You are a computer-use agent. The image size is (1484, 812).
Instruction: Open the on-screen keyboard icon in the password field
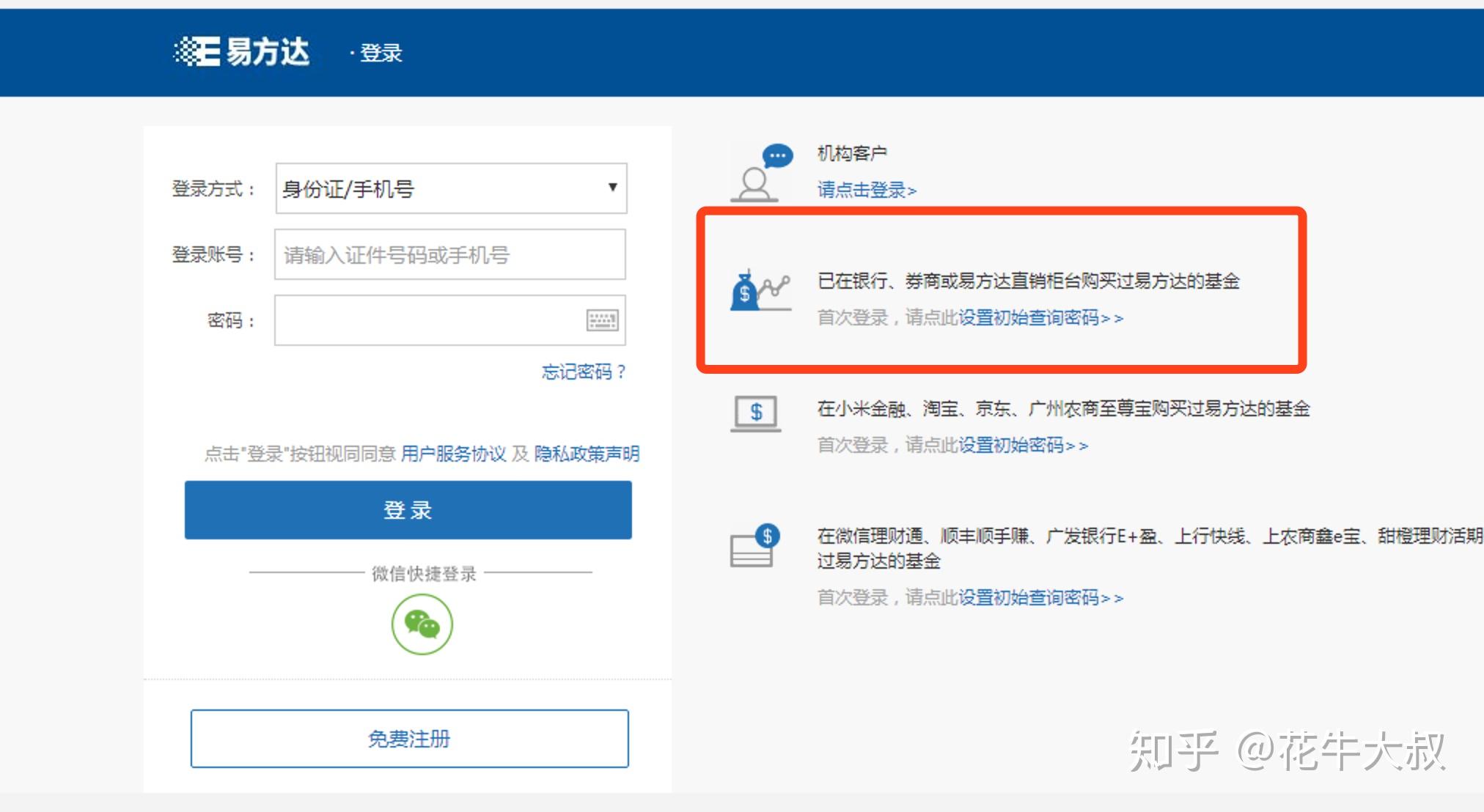[602, 320]
